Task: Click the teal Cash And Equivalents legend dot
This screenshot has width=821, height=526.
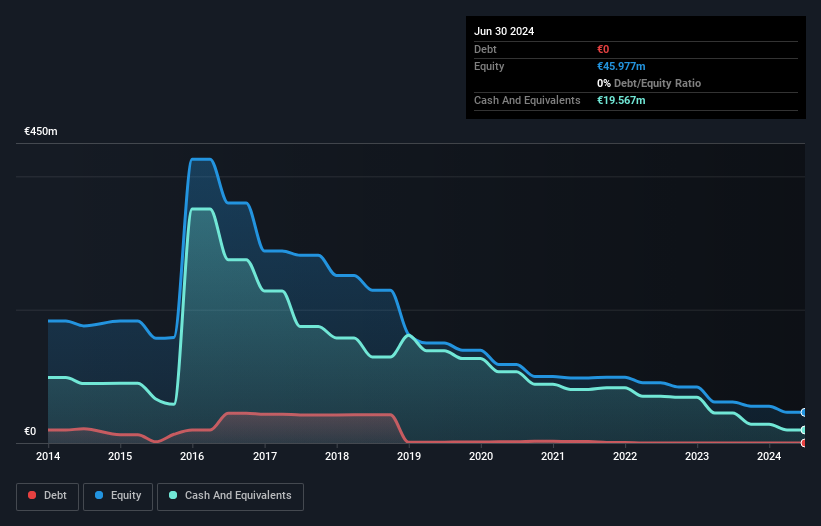Action: point(173,495)
